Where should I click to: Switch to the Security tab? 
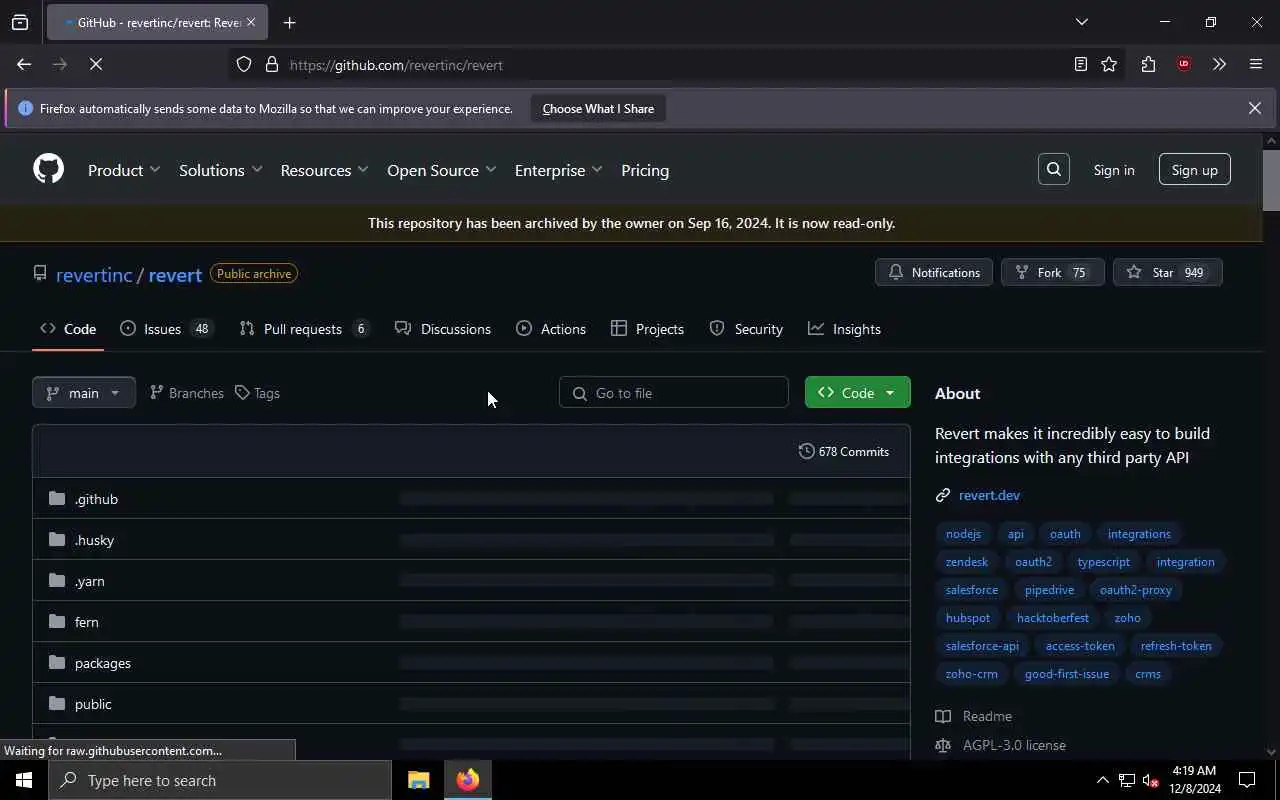click(746, 329)
